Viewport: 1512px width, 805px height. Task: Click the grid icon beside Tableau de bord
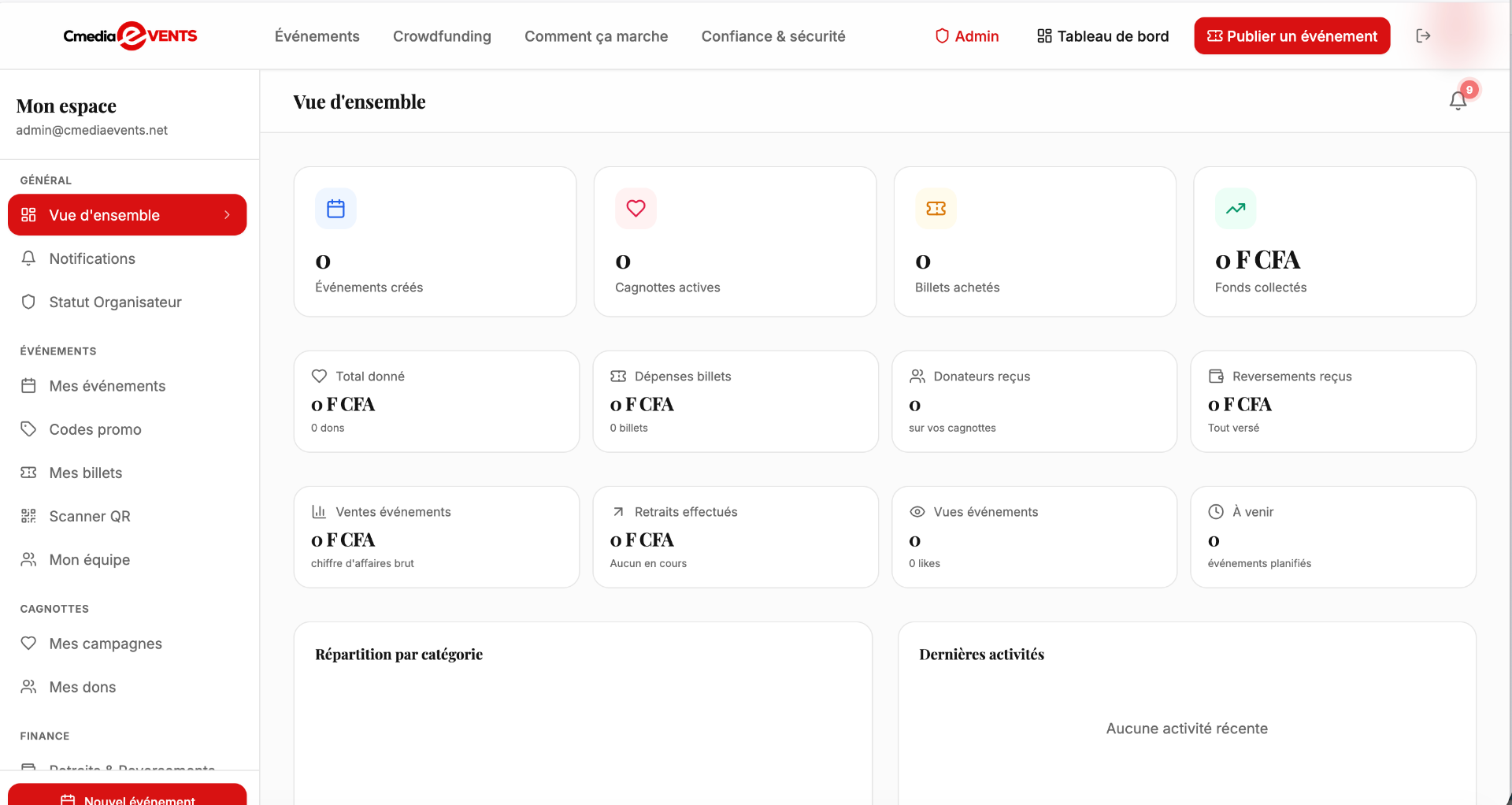click(1044, 36)
